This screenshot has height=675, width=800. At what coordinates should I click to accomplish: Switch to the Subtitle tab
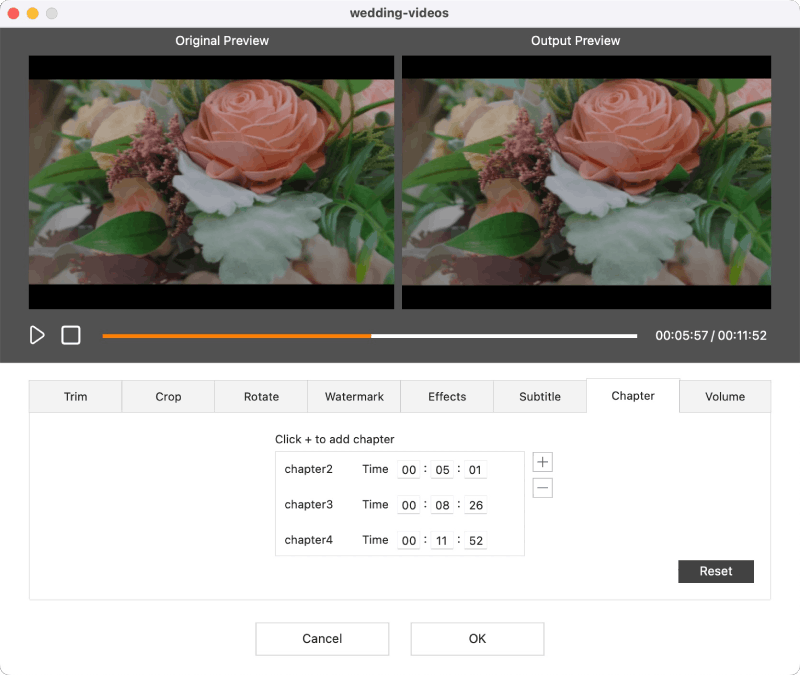pyautogui.click(x=540, y=396)
